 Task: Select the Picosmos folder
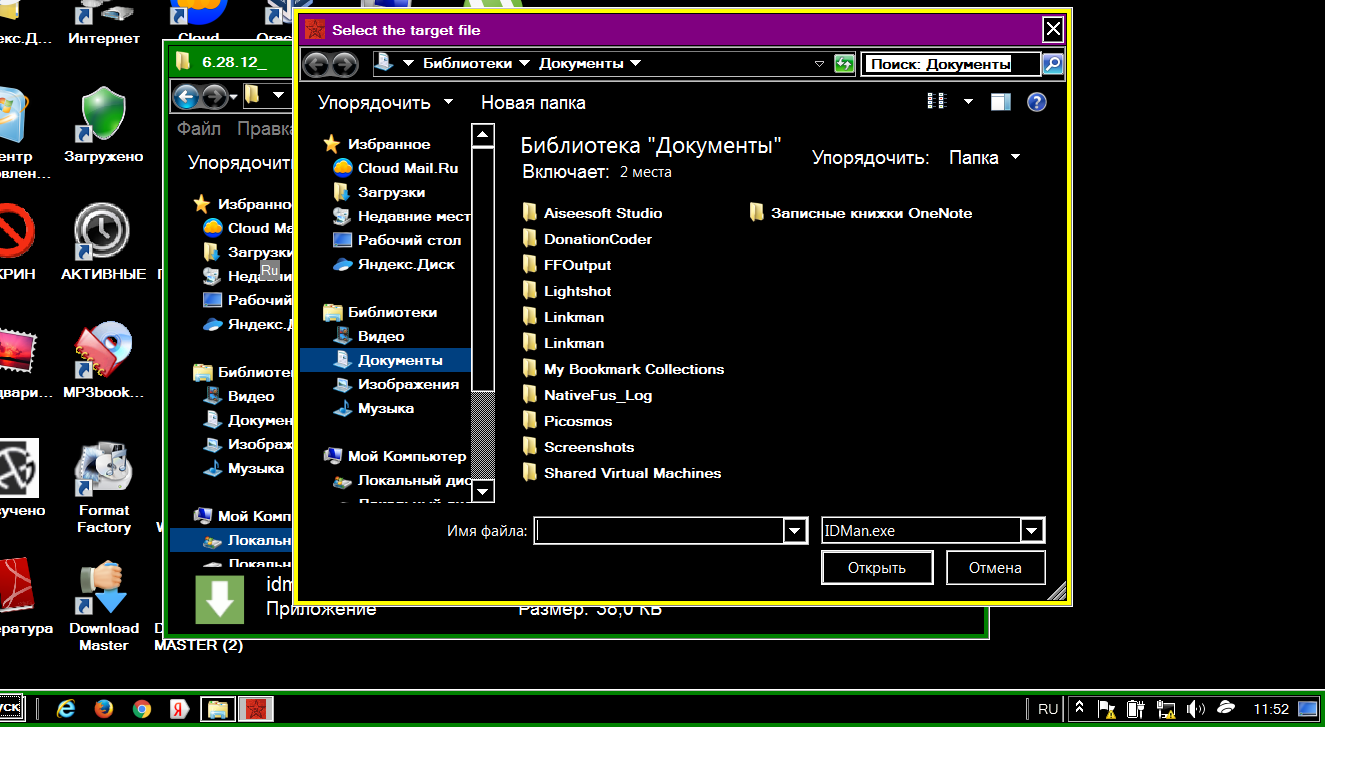[x=567, y=421]
